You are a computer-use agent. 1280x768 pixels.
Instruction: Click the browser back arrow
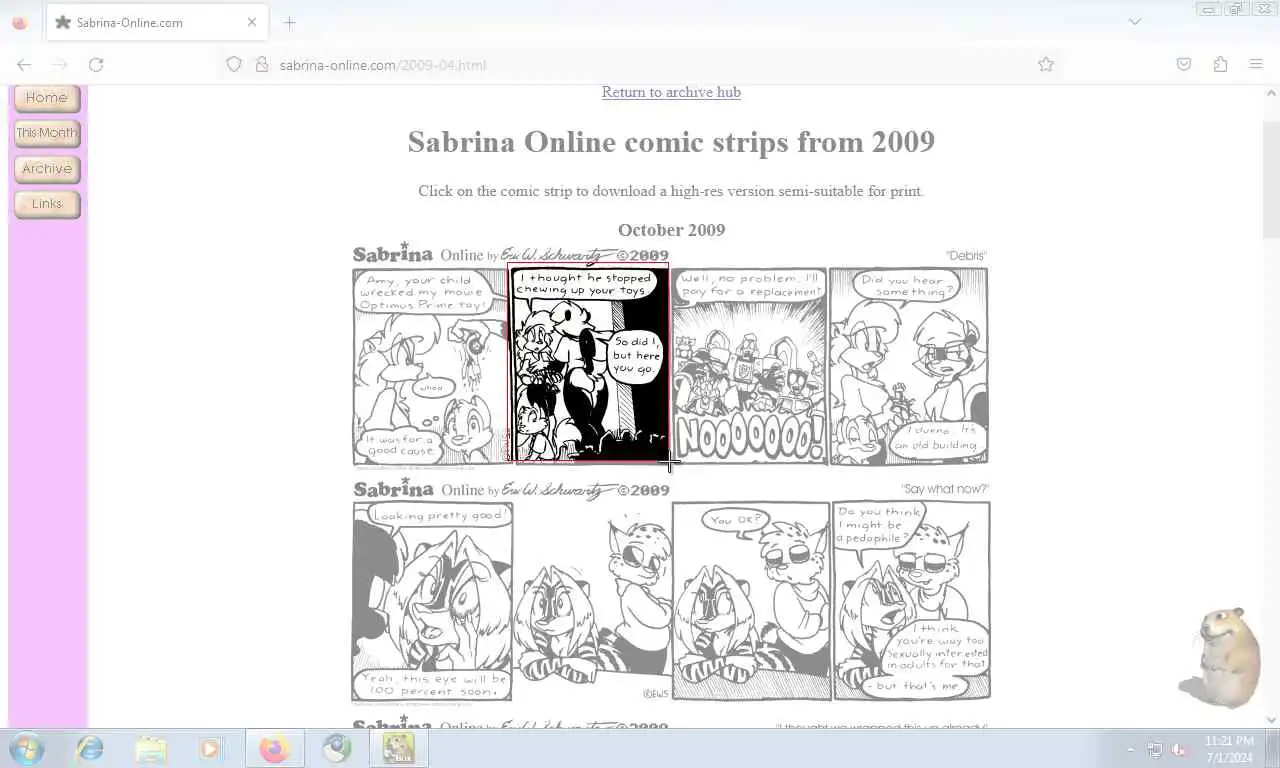coord(24,64)
